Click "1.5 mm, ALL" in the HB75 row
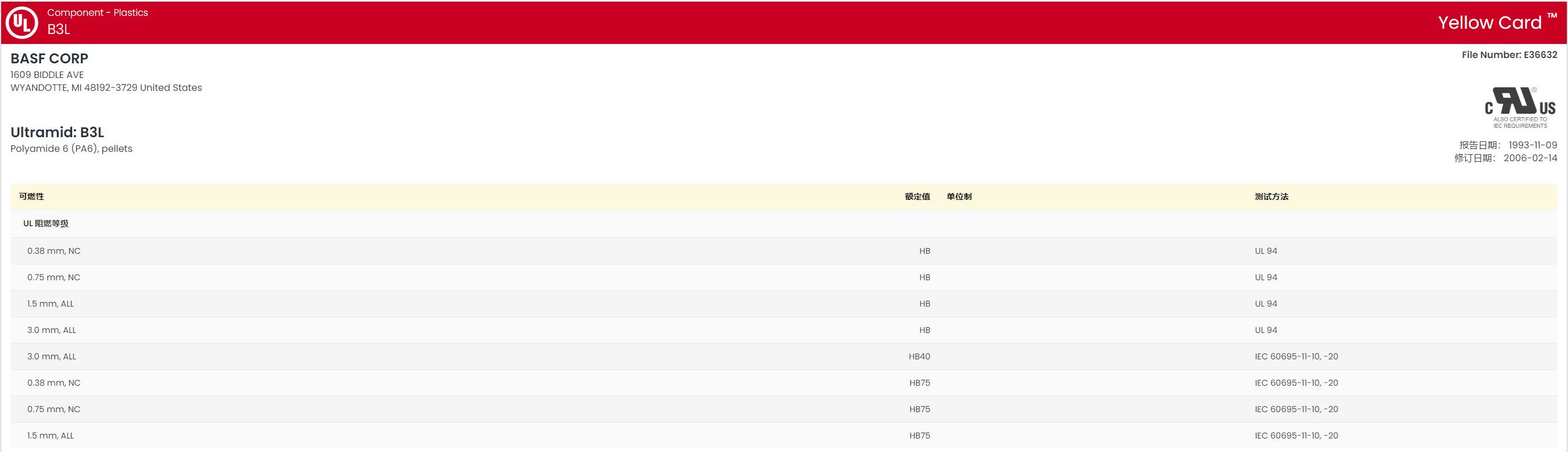1568x452 pixels. tap(50, 436)
